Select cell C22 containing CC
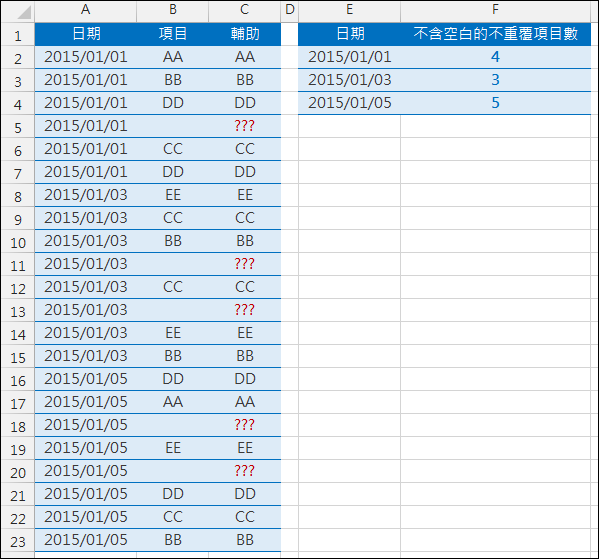This screenshot has height=559, width=599. click(x=244, y=517)
